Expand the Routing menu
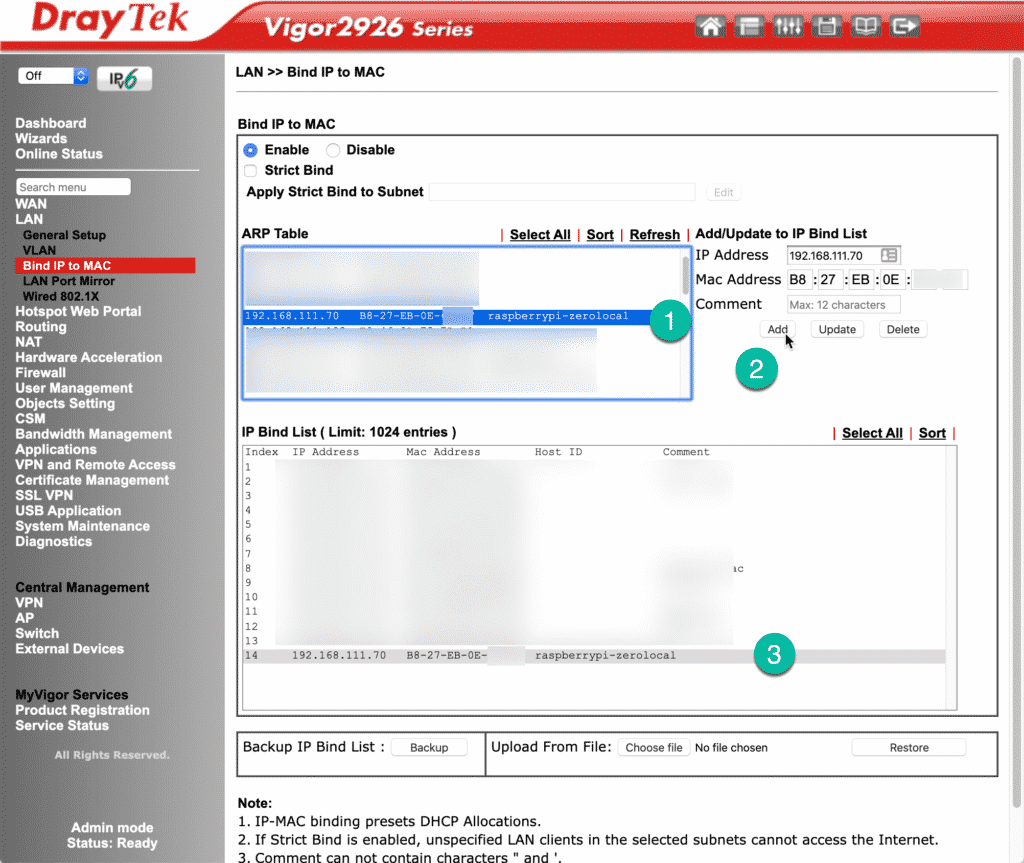Screen dimensions: 1024x863 pos(41,327)
